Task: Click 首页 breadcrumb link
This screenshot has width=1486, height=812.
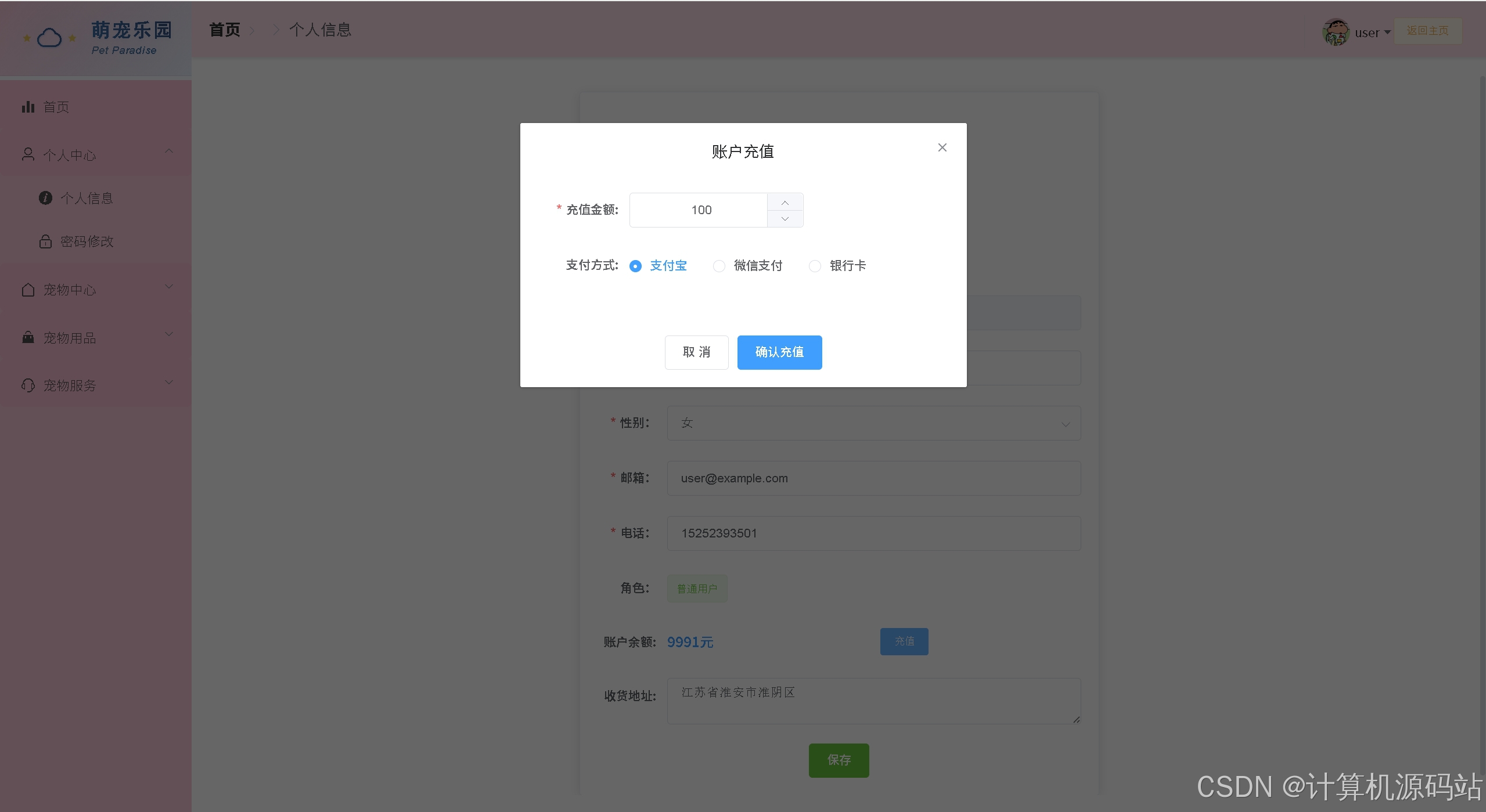Action: [x=225, y=30]
